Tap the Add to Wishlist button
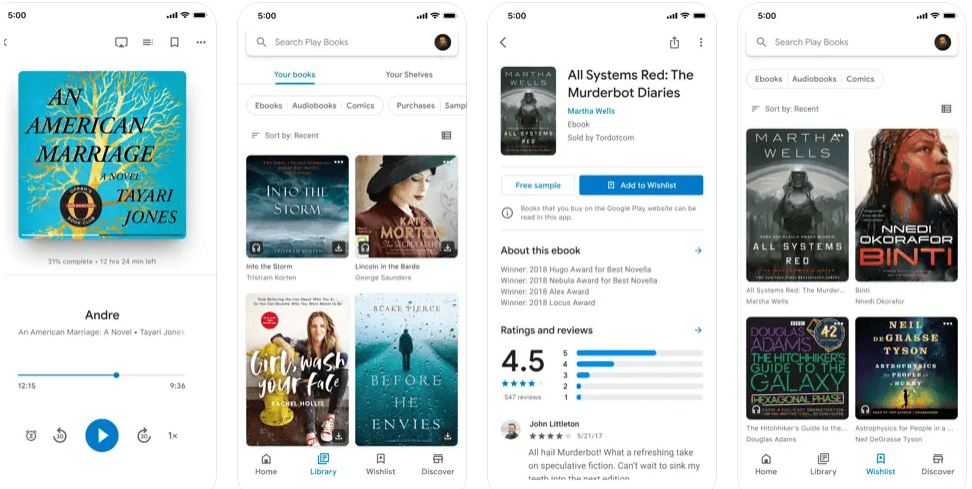This screenshot has height=489, width=972. [641, 185]
